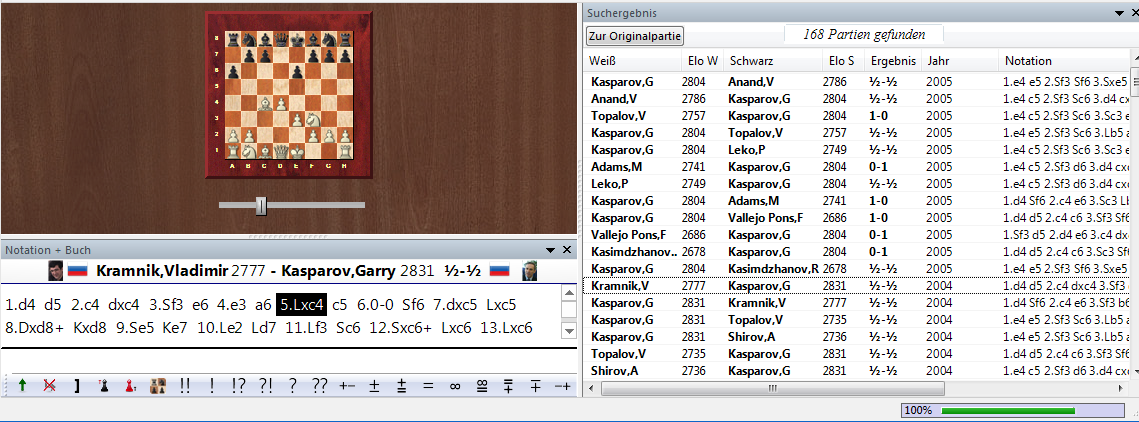
Task: Sort results by the Jahr column header
Action: 938,61
